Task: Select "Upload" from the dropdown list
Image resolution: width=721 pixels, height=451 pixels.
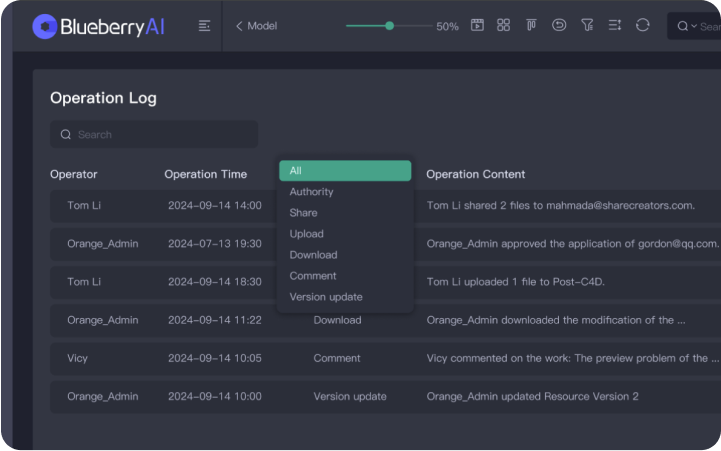Action: point(307,234)
